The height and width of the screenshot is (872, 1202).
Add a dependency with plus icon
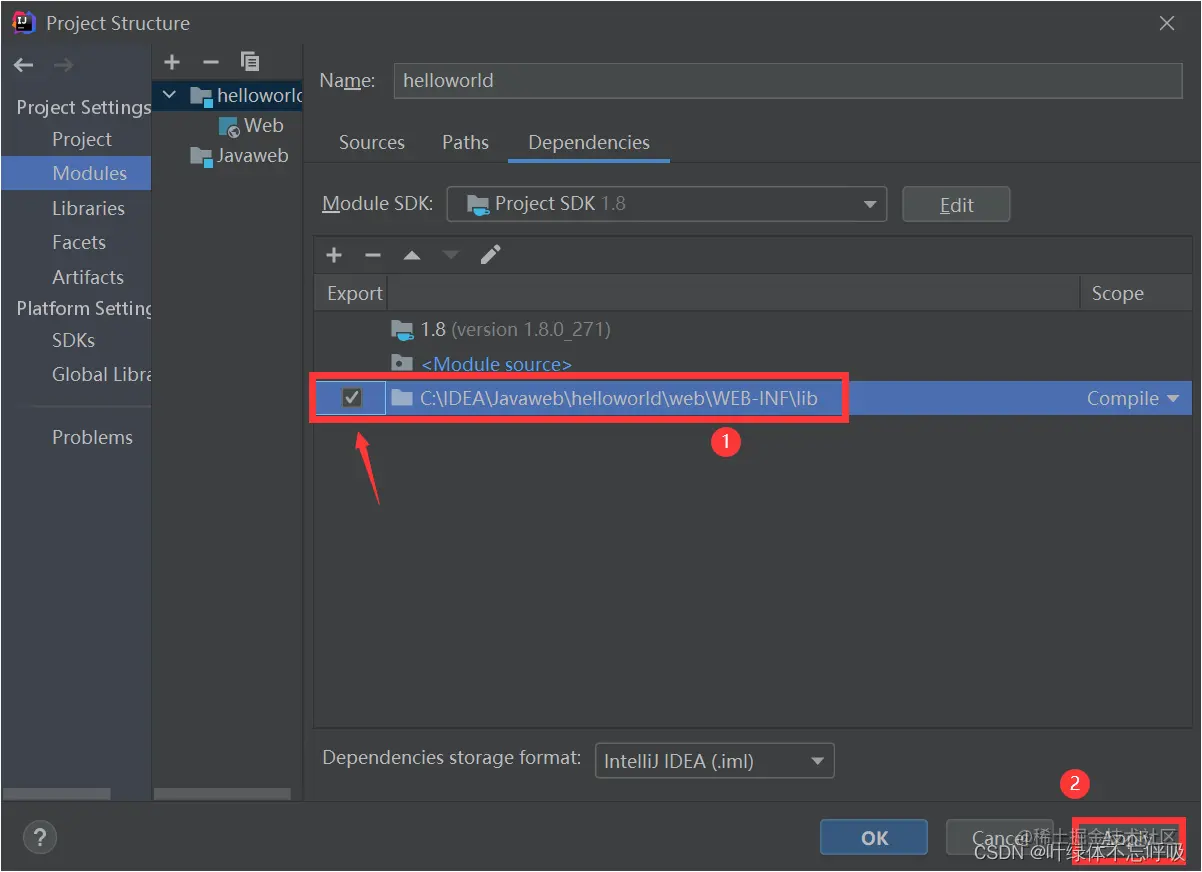[334, 255]
